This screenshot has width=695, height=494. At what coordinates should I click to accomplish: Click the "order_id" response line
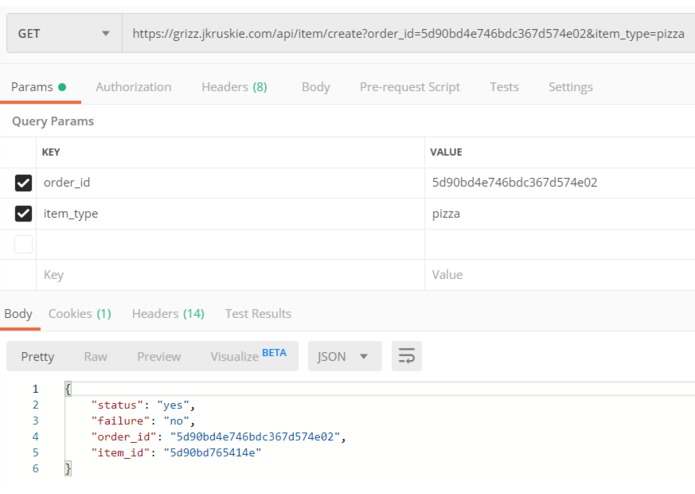coord(218,437)
